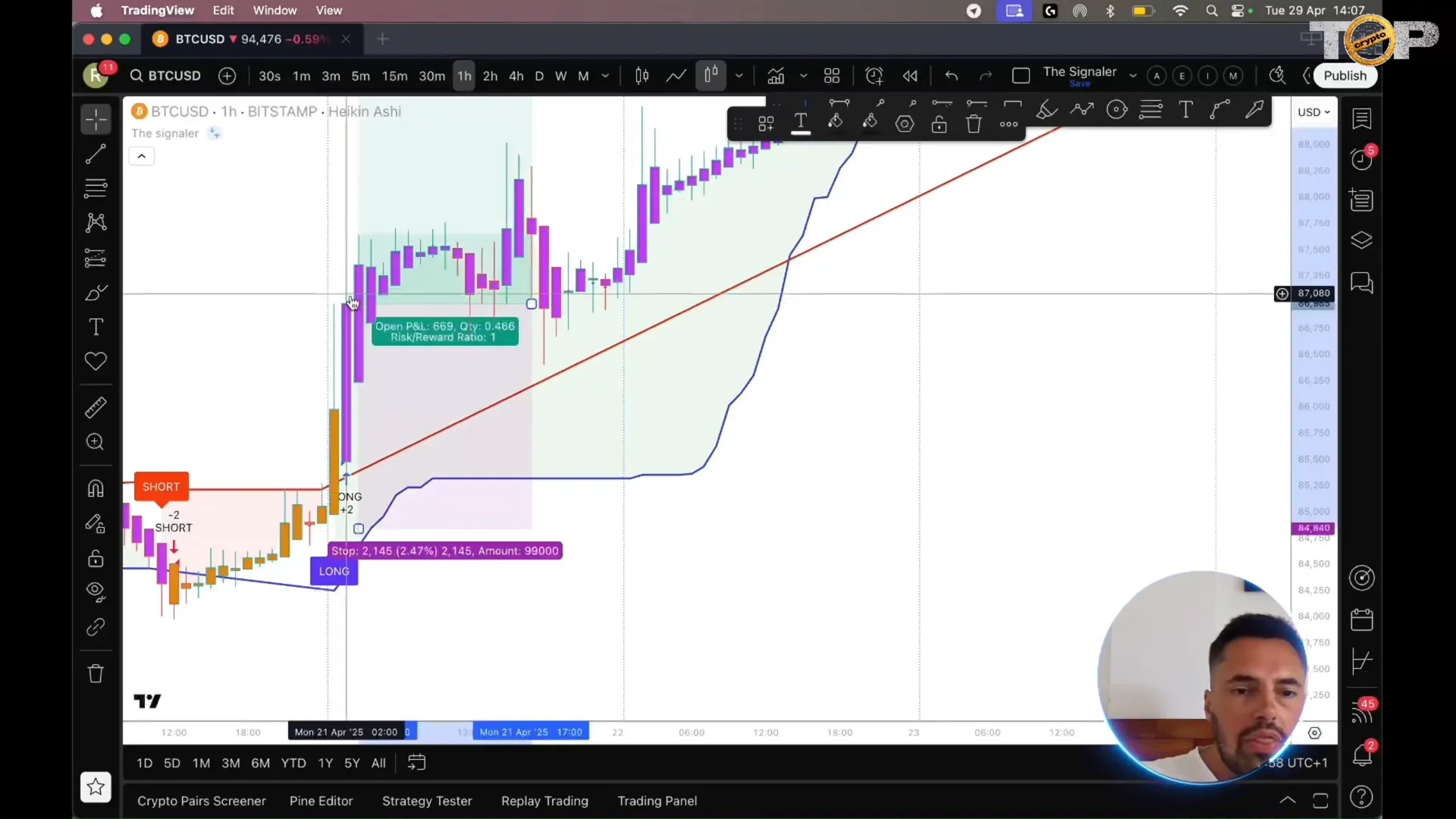1456x819 pixels.
Task: Collapse the indicator legend chevron
Action: (141, 156)
